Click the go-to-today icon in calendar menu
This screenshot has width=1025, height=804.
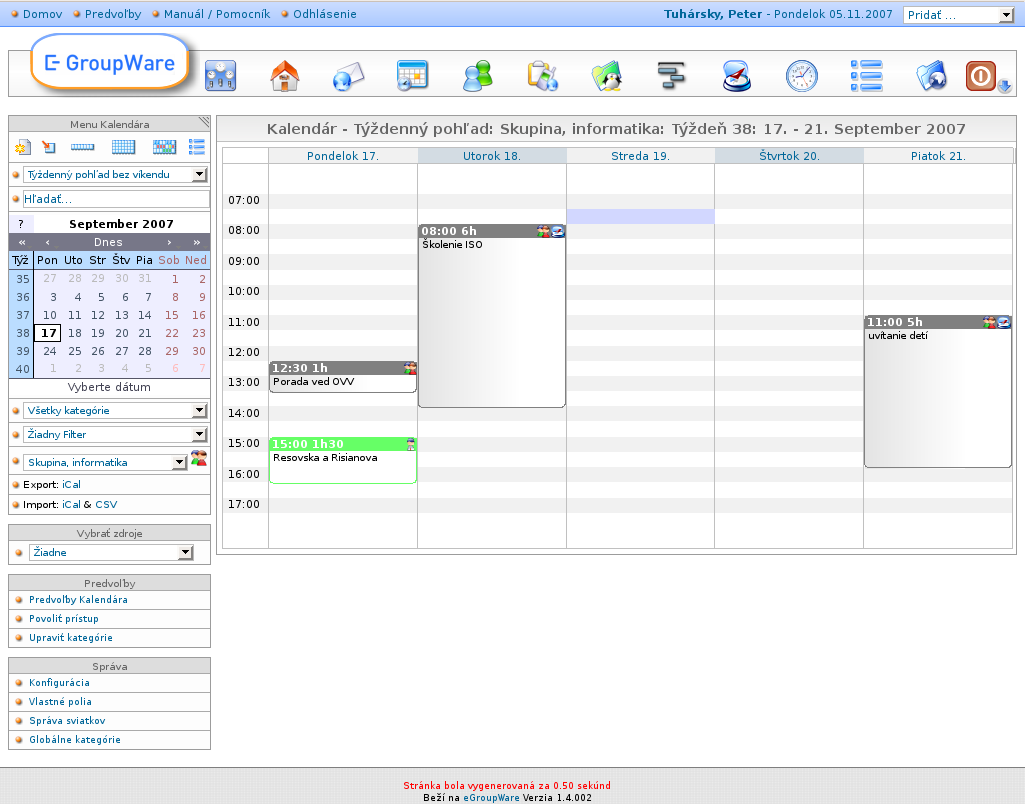tap(49, 147)
